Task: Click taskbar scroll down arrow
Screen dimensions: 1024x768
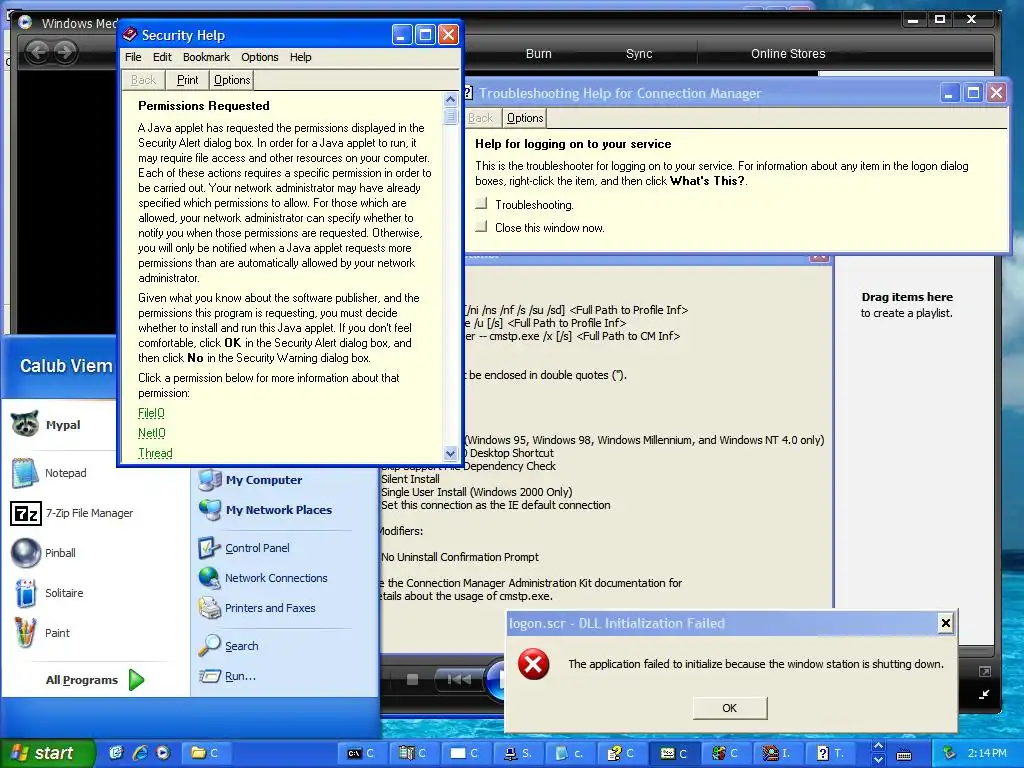Action: pyautogui.click(x=878, y=760)
